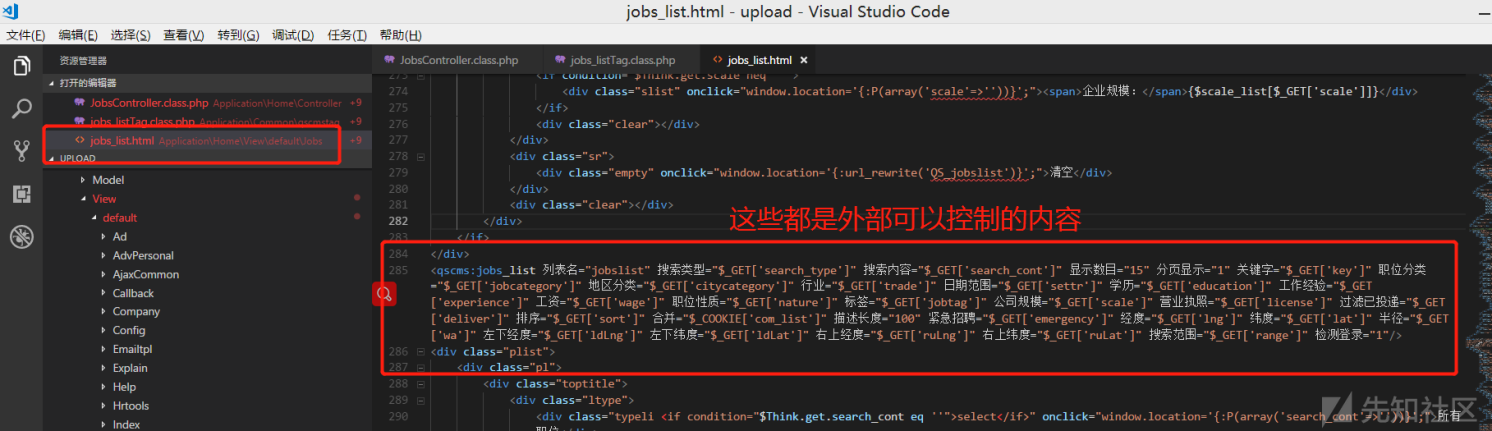Expand the Model folder in tree
The image size is (1492, 431).
click(x=107, y=180)
